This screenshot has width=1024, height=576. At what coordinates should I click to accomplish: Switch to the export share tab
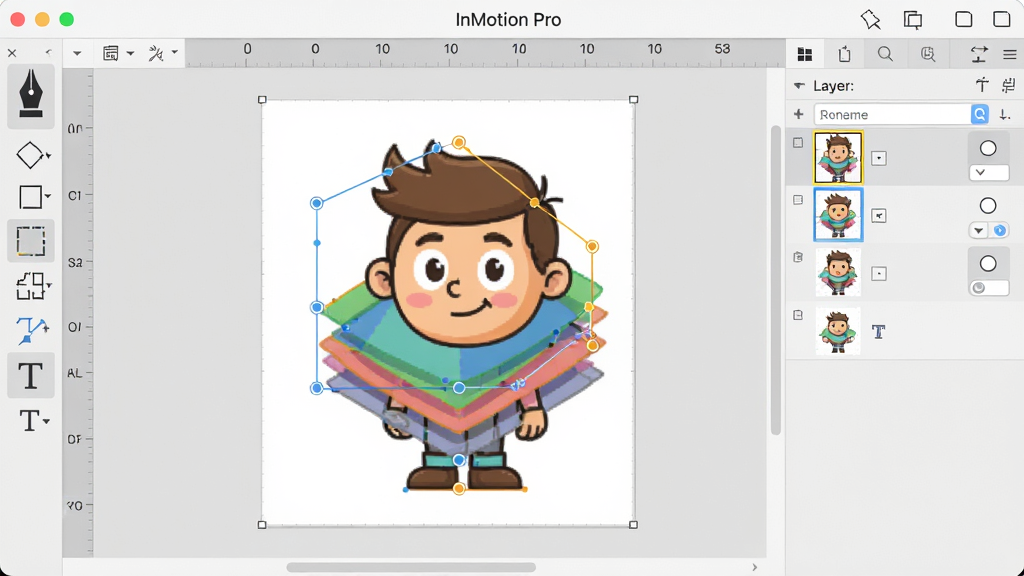point(844,54)
